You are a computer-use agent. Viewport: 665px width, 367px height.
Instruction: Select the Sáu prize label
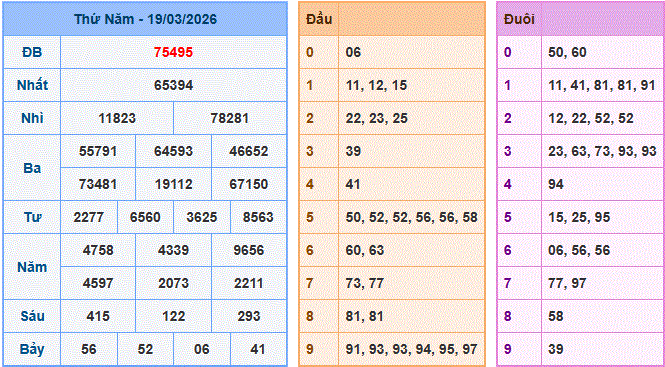pos(32,316)
